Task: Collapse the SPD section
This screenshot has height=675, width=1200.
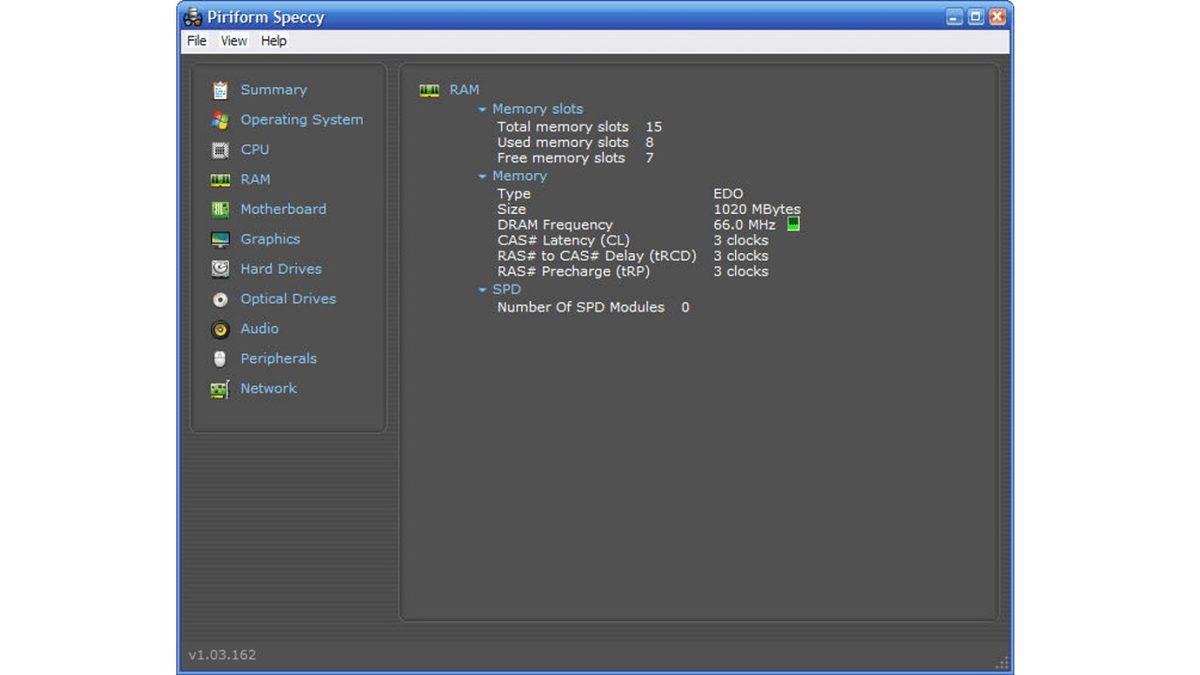Action: pos(482,290)
